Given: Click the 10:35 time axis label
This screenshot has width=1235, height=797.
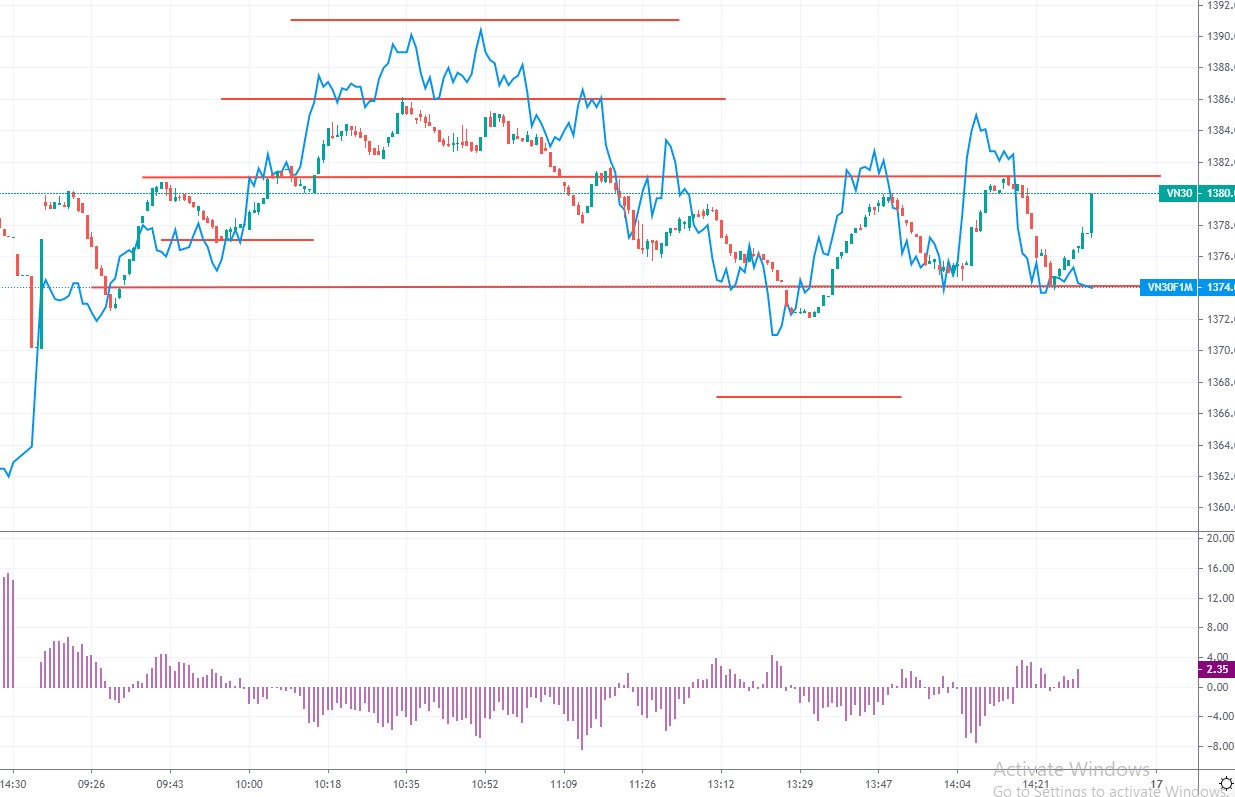Looking at the screenshot, I should point(406,784).
